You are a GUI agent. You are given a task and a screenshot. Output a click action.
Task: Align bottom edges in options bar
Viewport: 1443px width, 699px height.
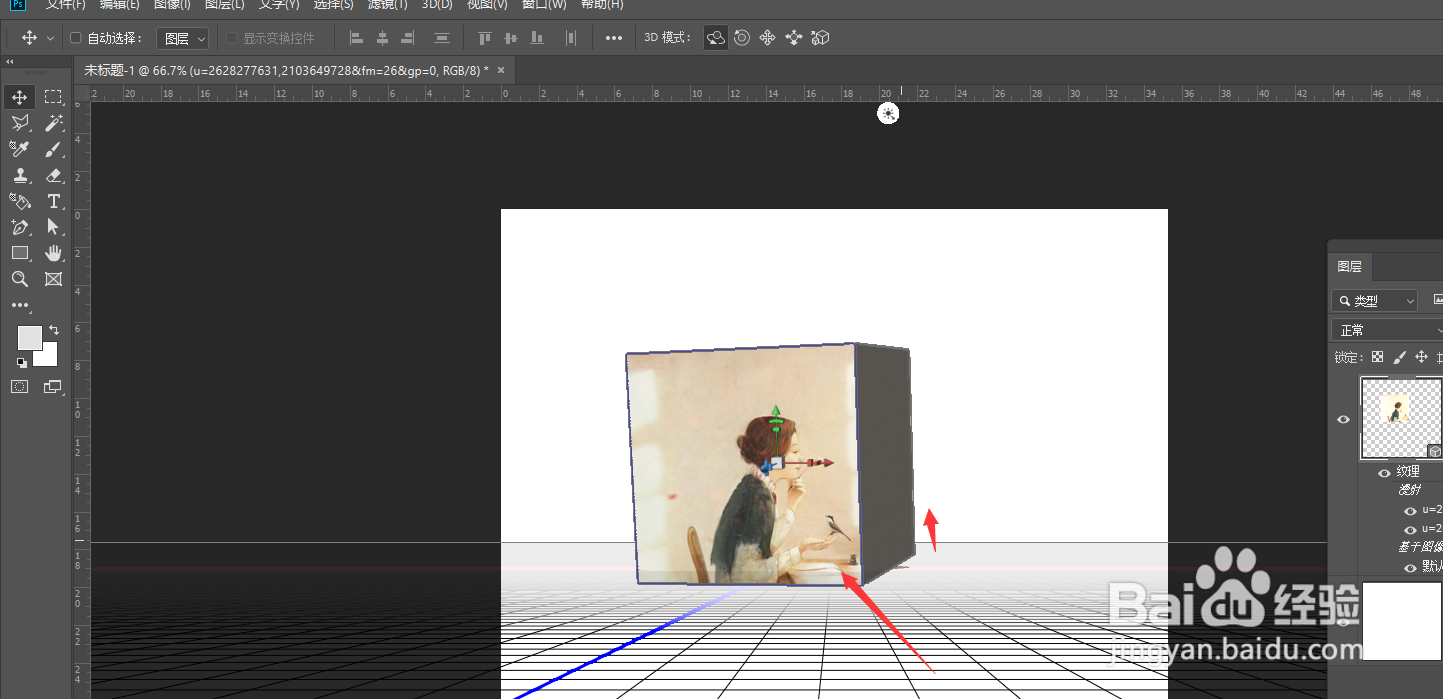pyautogui.click(x=537, y=38)
